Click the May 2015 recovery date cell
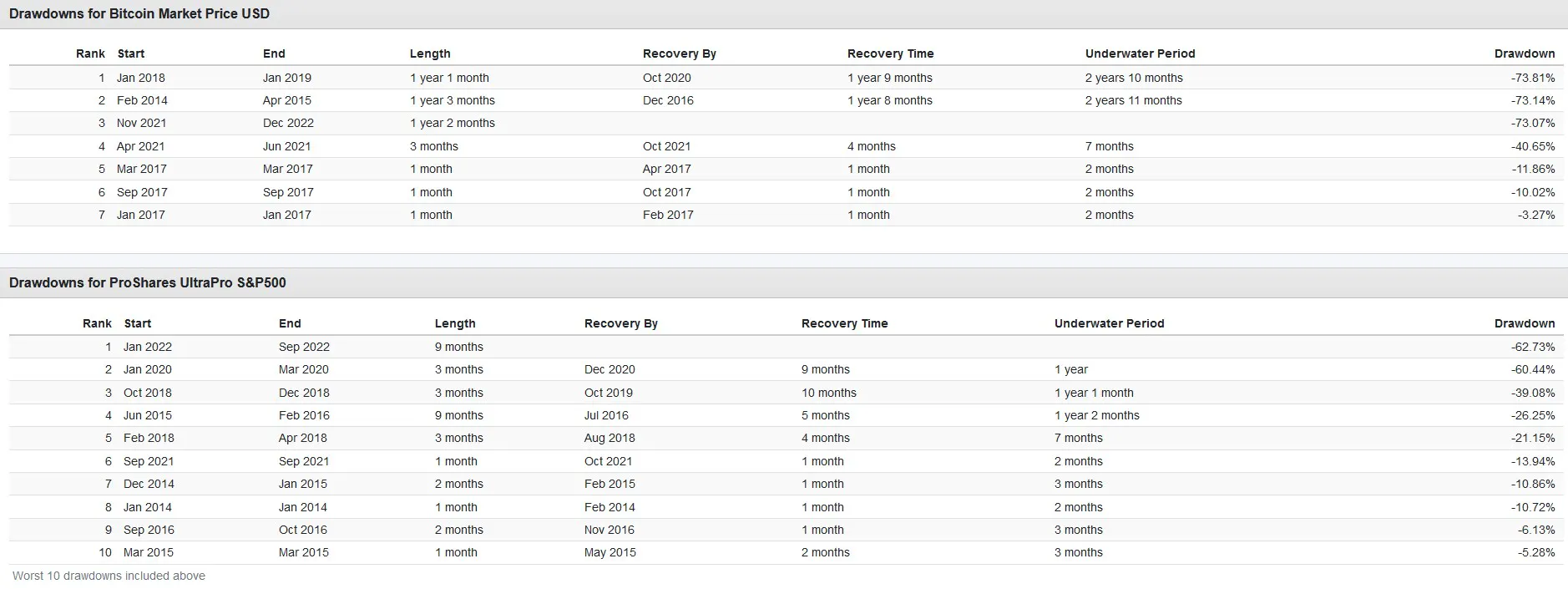The image size is (1568, 589). tap(609, 552)
